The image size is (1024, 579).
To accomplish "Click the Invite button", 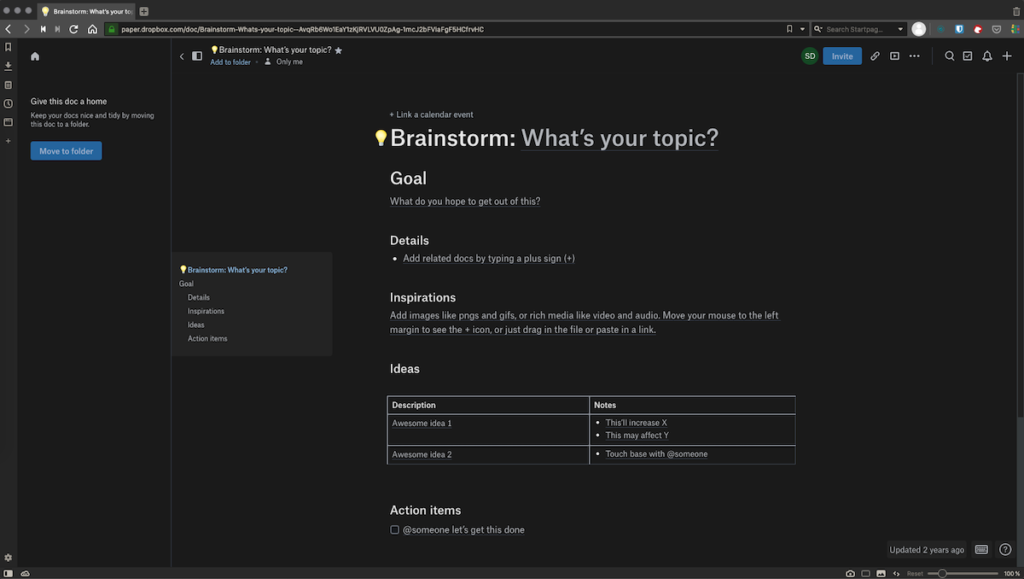I will [x=841, y=56].
